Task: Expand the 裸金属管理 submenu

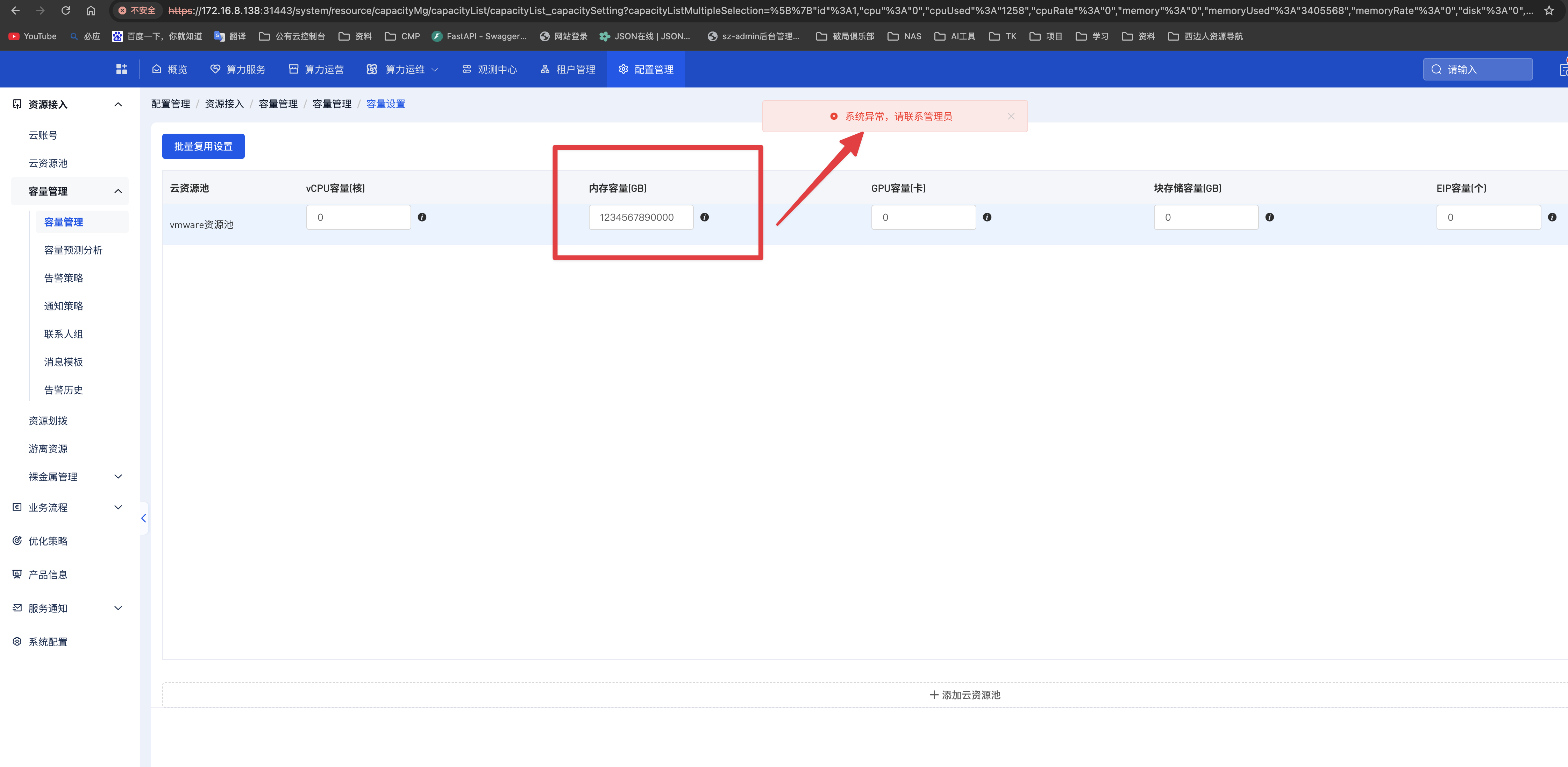Action: coord(118,477)
